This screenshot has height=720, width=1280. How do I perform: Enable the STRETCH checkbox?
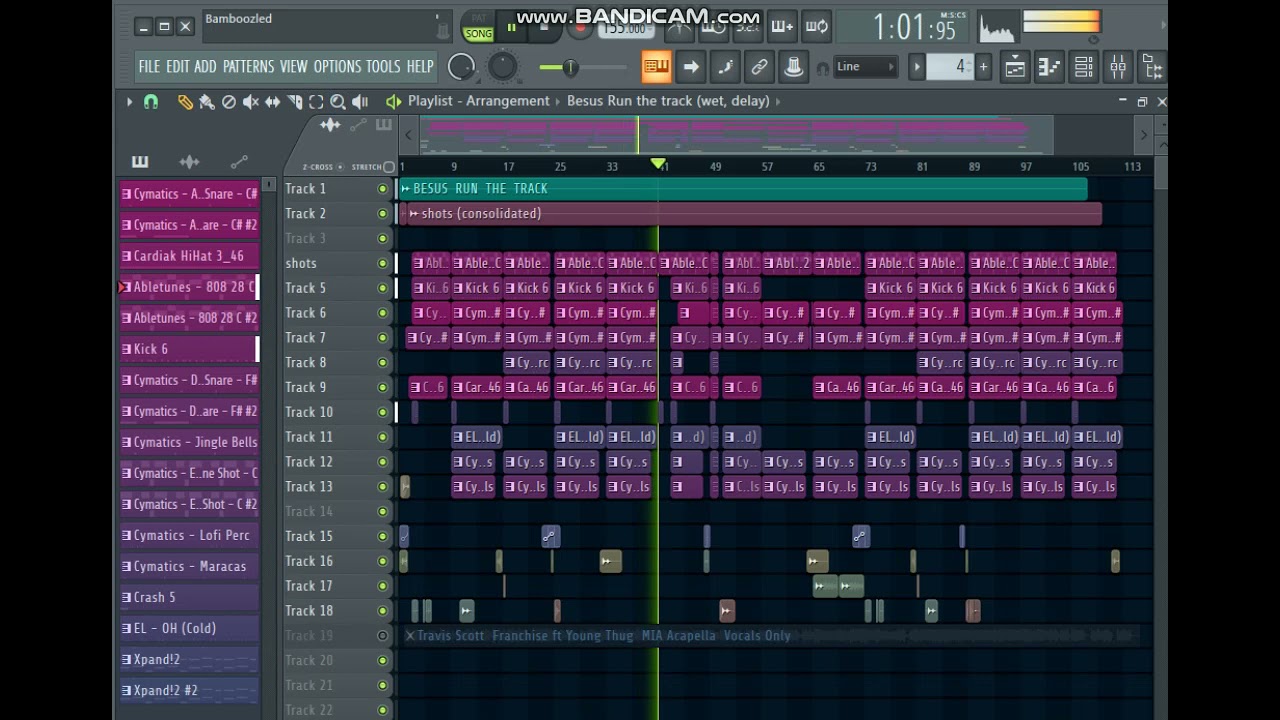389,167
